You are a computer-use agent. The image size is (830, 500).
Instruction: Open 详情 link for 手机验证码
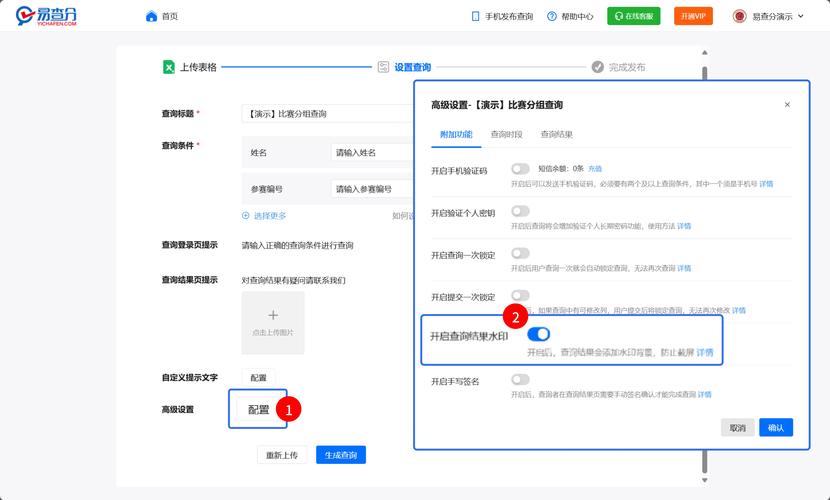pos(766,184)
